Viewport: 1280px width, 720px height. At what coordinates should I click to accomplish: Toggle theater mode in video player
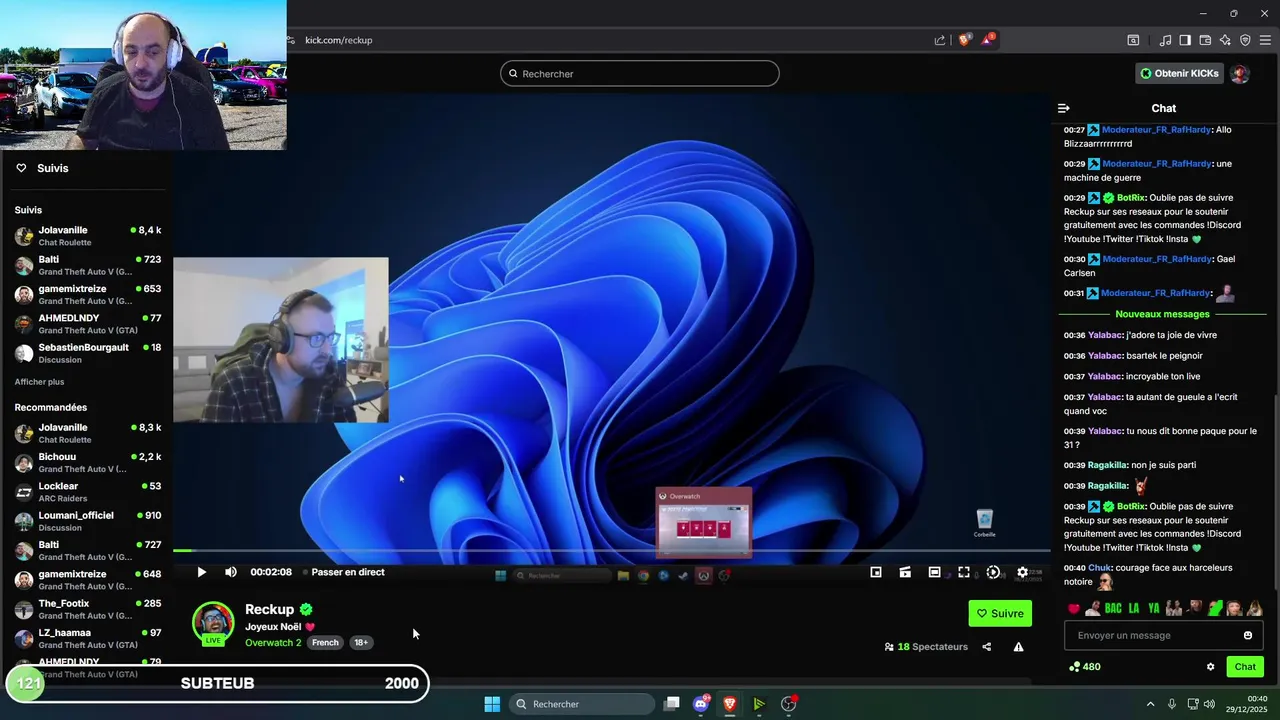click(x=934, y=572)
